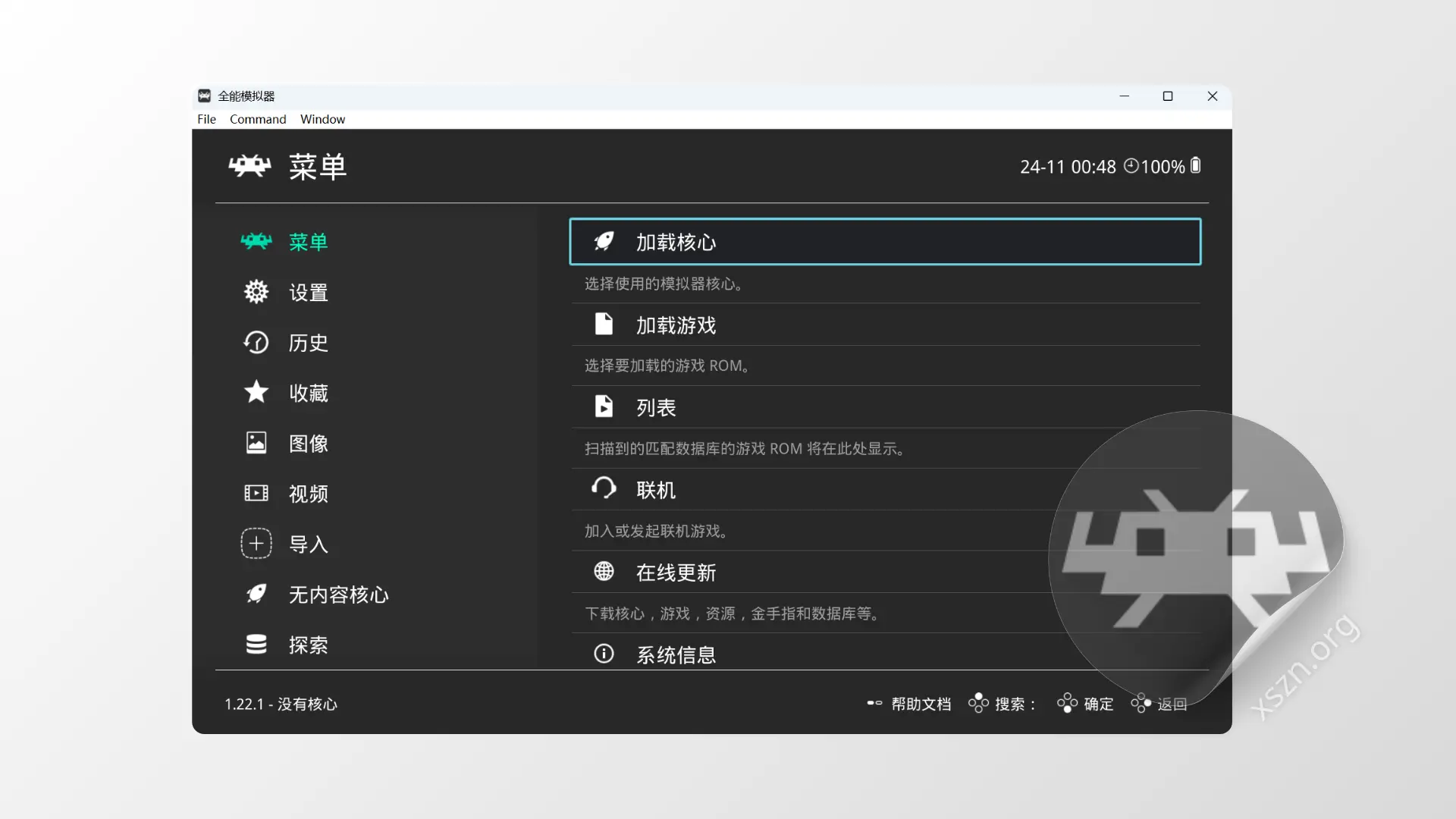Click the RetroArch logo beside 菜单 title
The height and width of the screenshot is (819, 1456).
click(x=250, y=167)
